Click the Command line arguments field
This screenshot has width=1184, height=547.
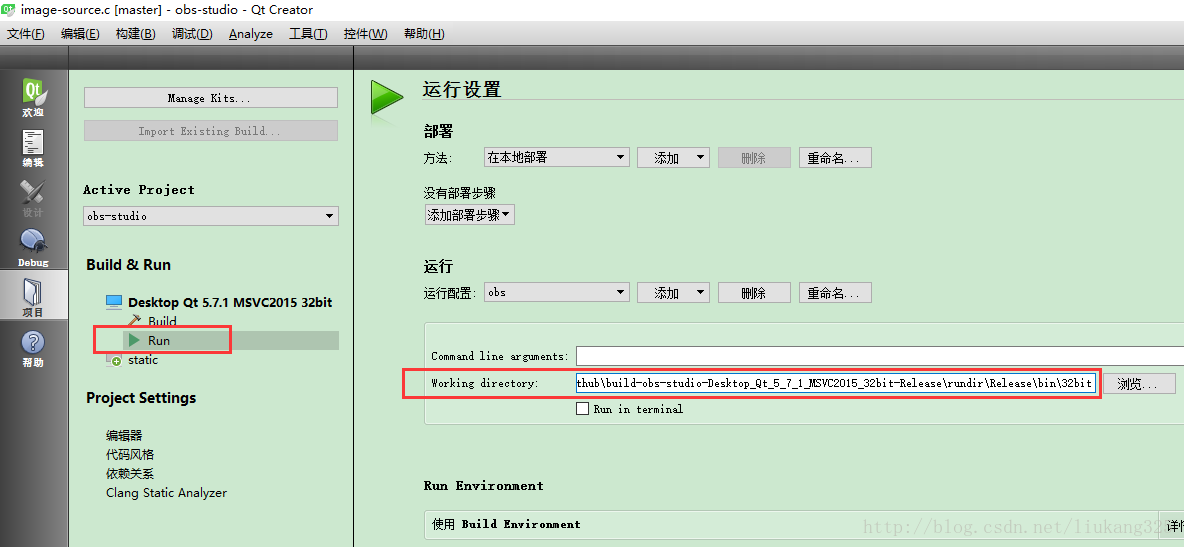pyautogui.click(x=880, y=356)
